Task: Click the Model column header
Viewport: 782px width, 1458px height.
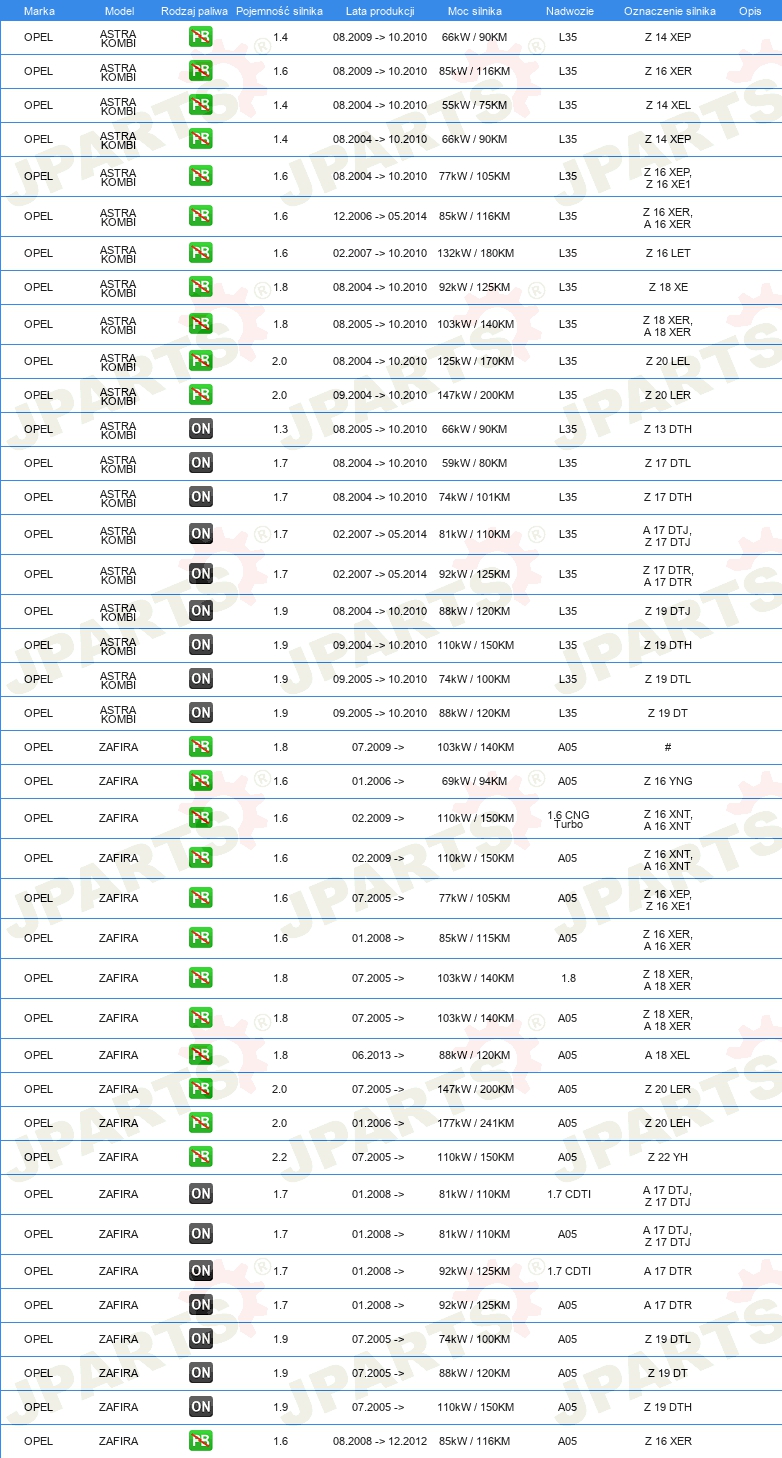Action: click(x=119, y=11)
